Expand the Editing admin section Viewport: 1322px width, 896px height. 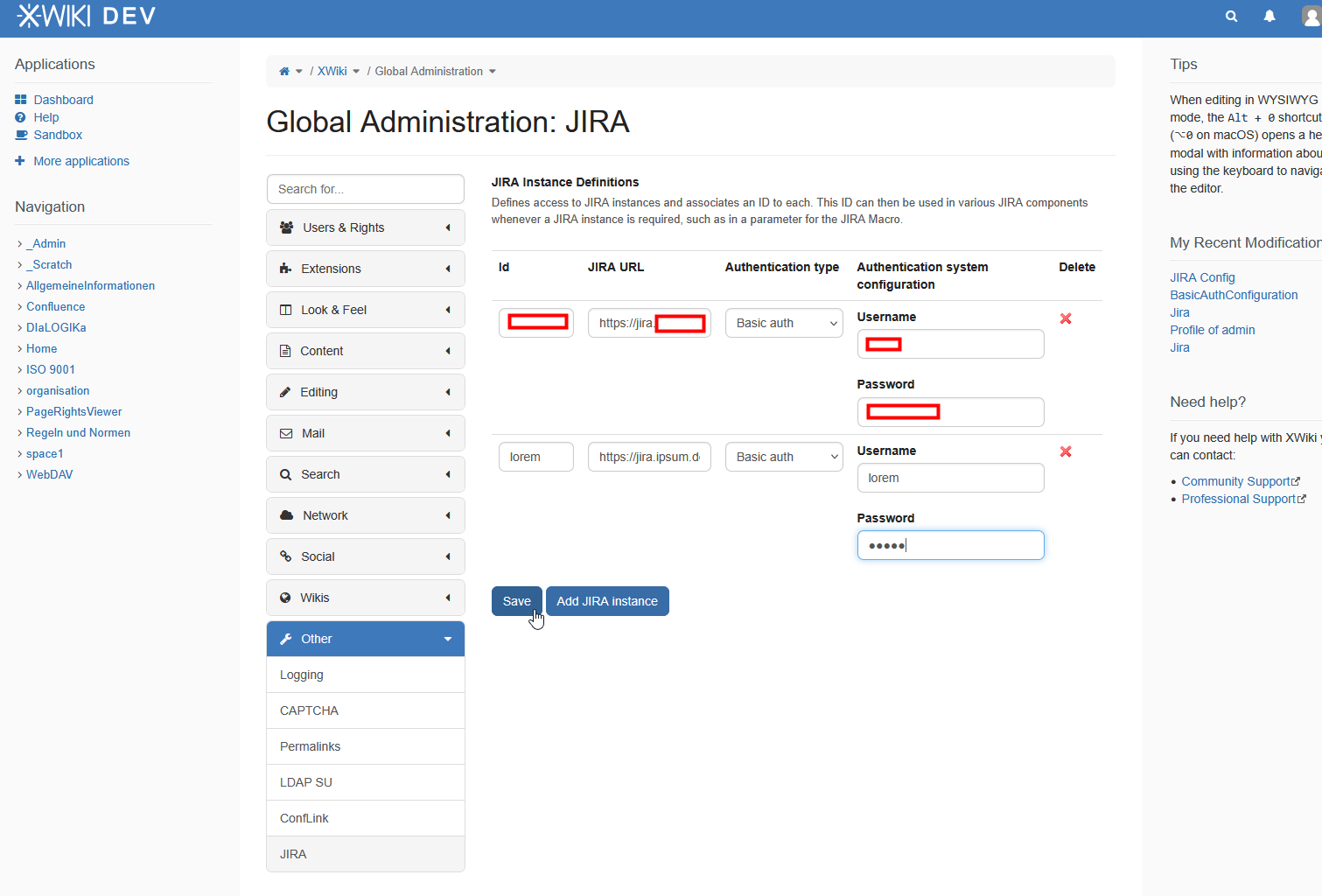click(366, 392)
